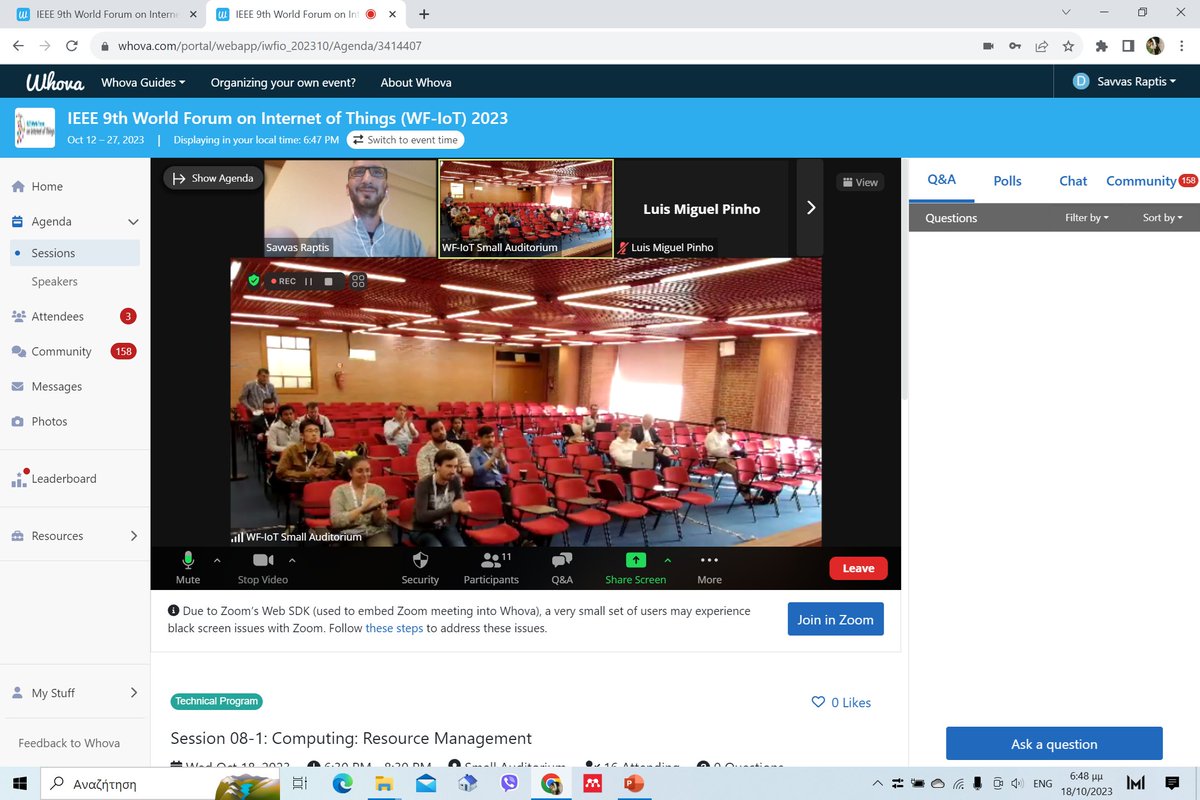Open the Whova Guides dropdown
Screen dimensions: 1200x800
[144, 82]
